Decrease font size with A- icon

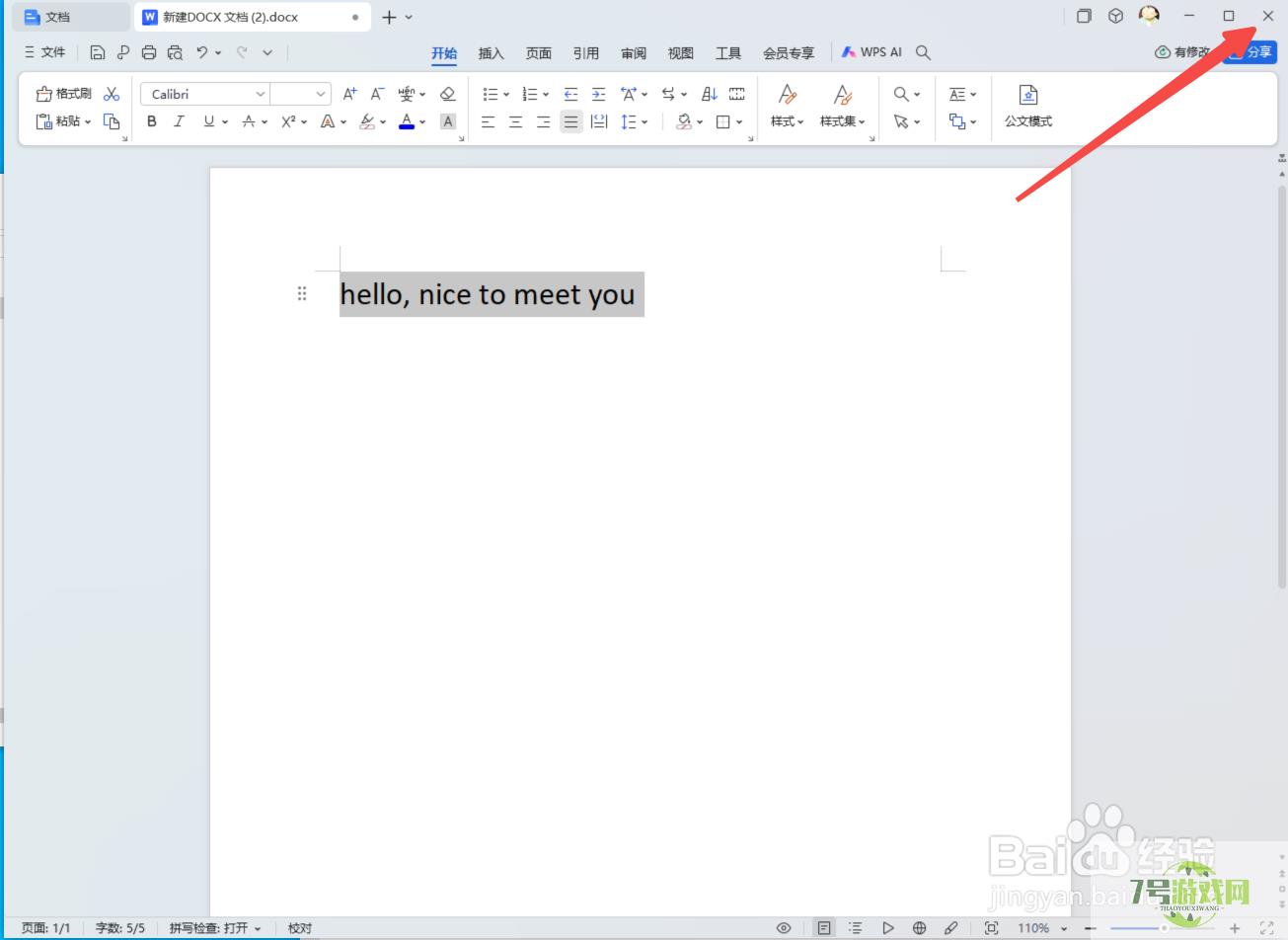coord(377,94)
